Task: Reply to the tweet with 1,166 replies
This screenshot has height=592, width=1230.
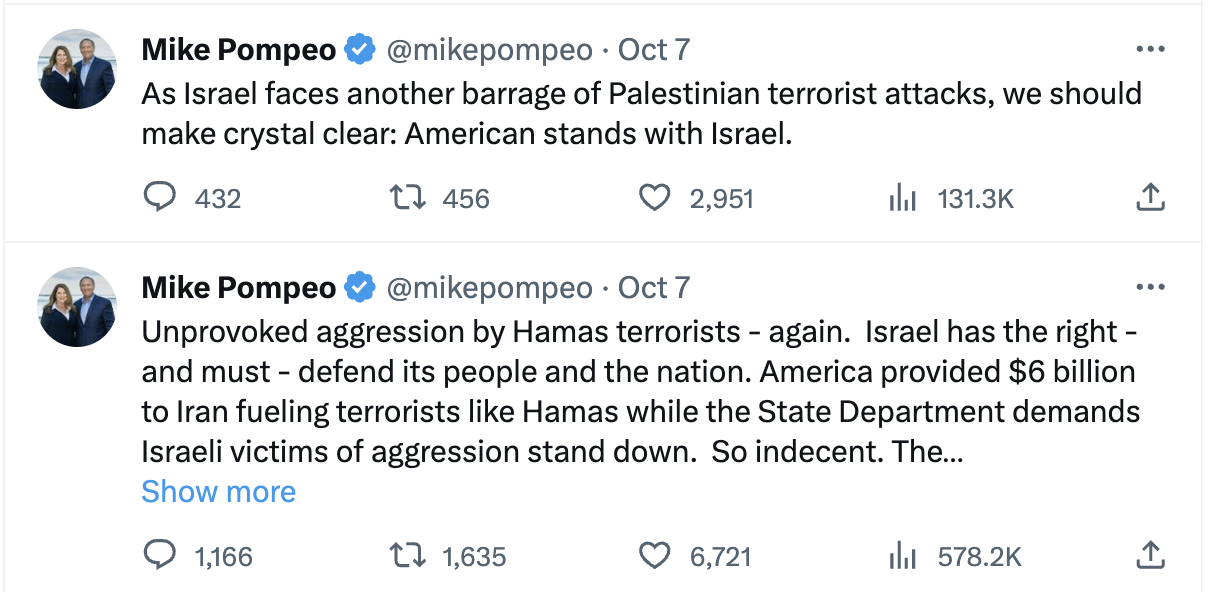Action: click(161, 555)
